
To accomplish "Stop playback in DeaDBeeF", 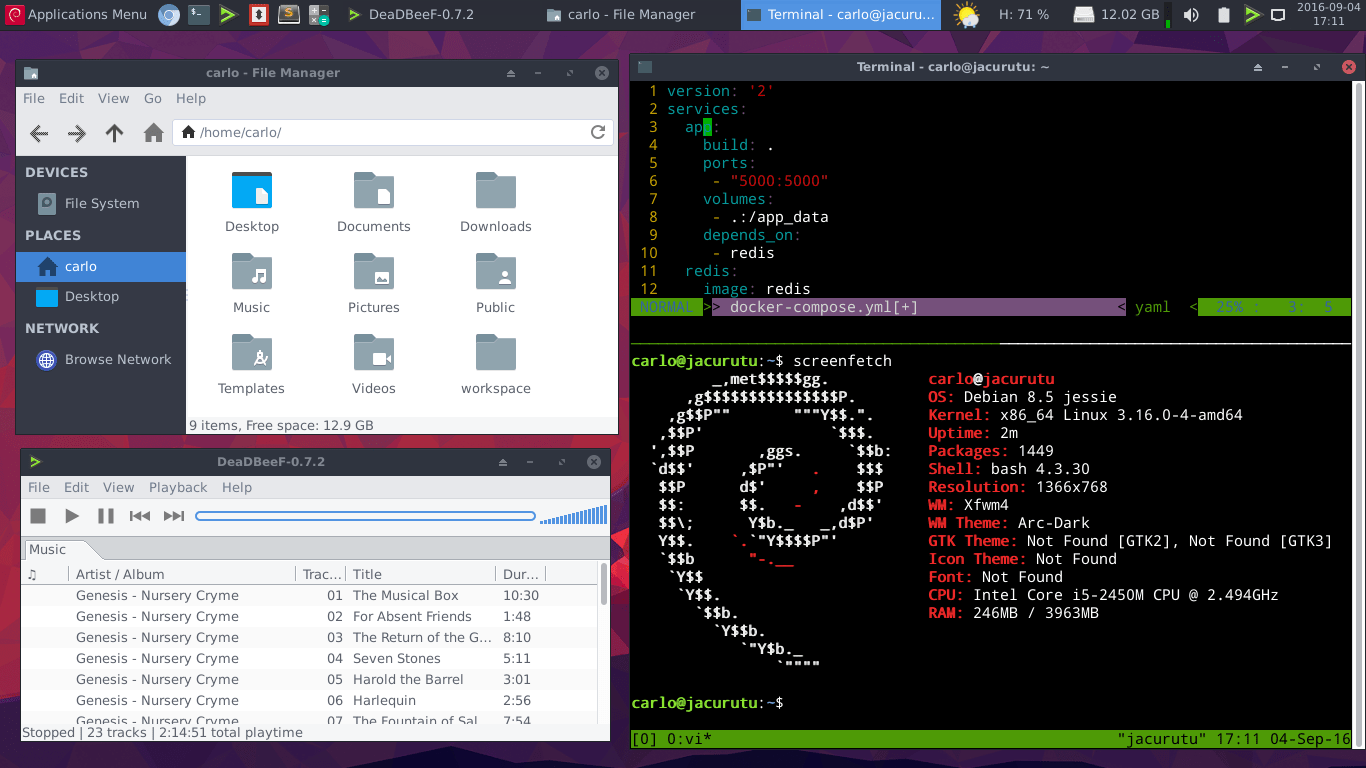I will (39, 515).
